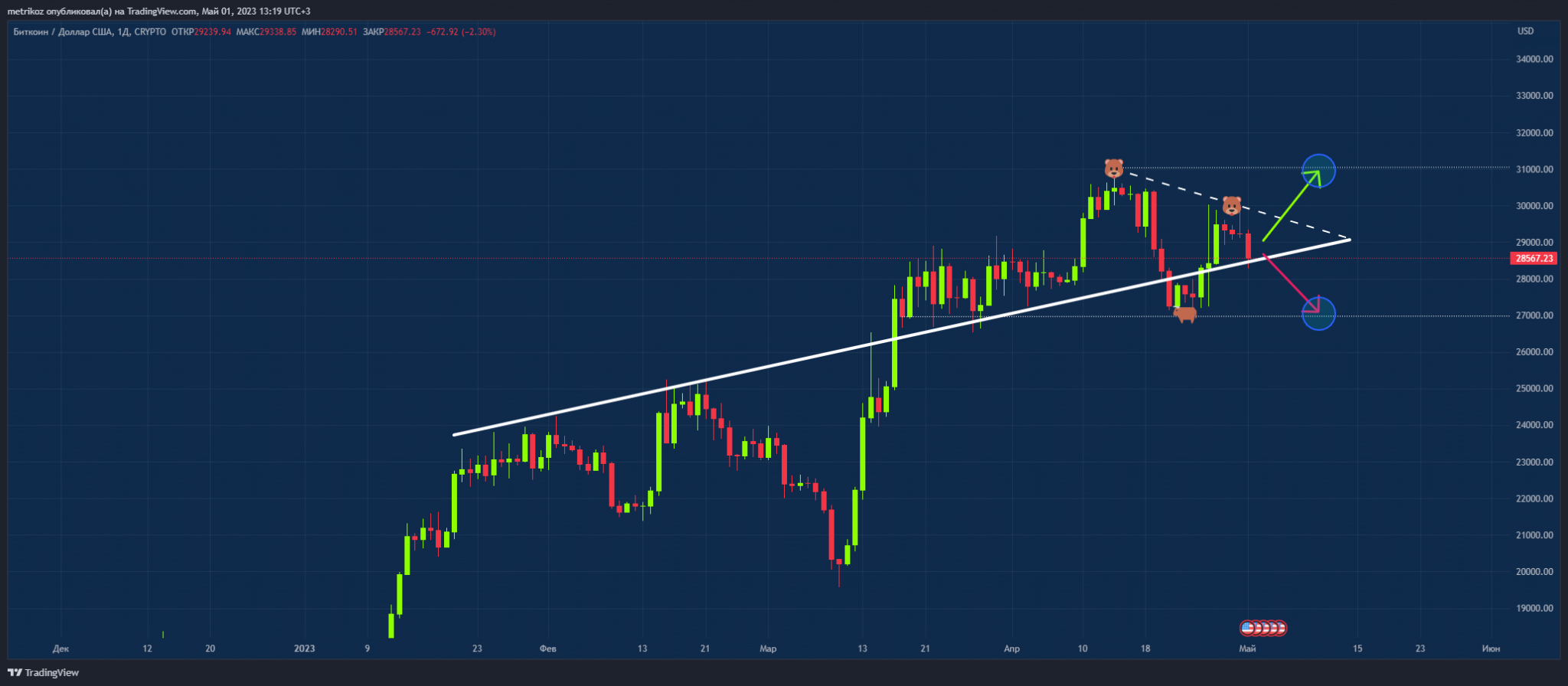This screenshot has height=686, width=1568.
Task: Click the metrikoz publication caption at top
Action: point(158,11)
